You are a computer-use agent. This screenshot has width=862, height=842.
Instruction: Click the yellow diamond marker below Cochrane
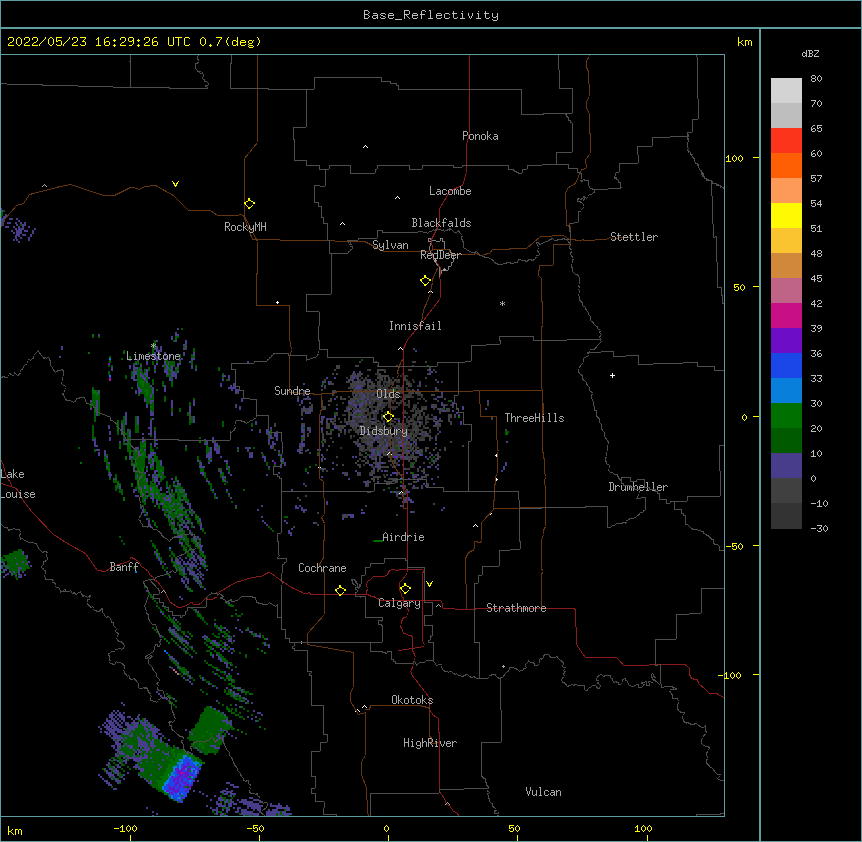point(340,590)
